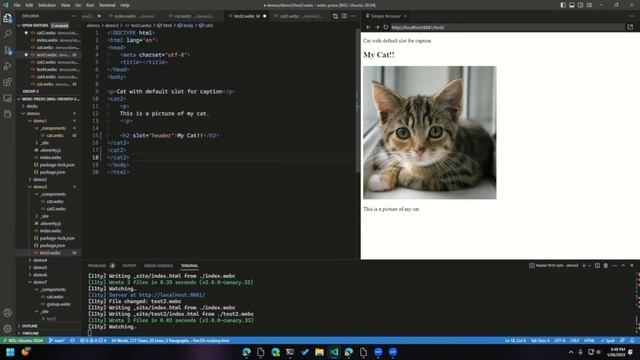Switch to OUTPUT panel tab
This screenshot has height=360, width=640.
(129, 266)
